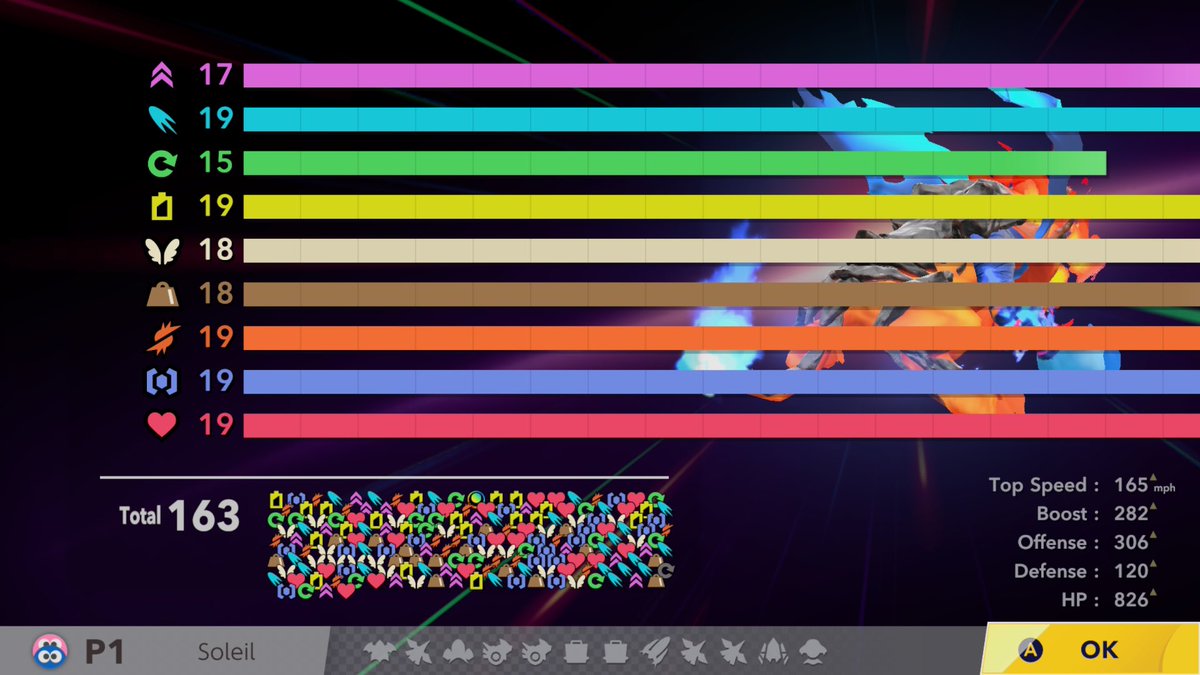Click the collected power-up icons grid
Screen dimensions: 1200x675
pyautogui.click(x=471, y=545)
